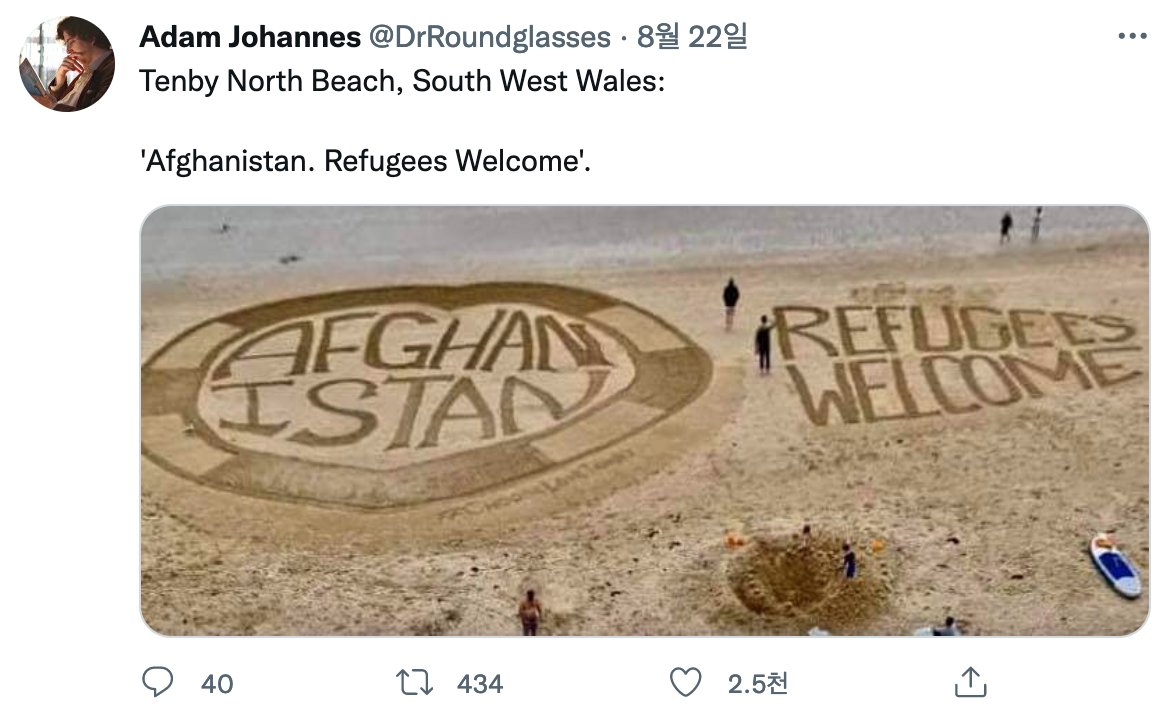This screenshot has height=720, width=1172.
Task: Open the photo at the person standing beside REFUGEES
Action: (763, 344)
